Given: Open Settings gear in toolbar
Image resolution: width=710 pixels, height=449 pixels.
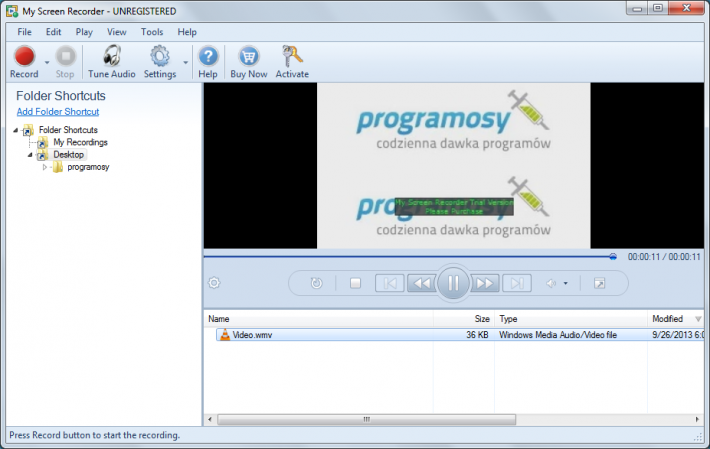Looking at the screenshot, I should click(x=160, y=62).
